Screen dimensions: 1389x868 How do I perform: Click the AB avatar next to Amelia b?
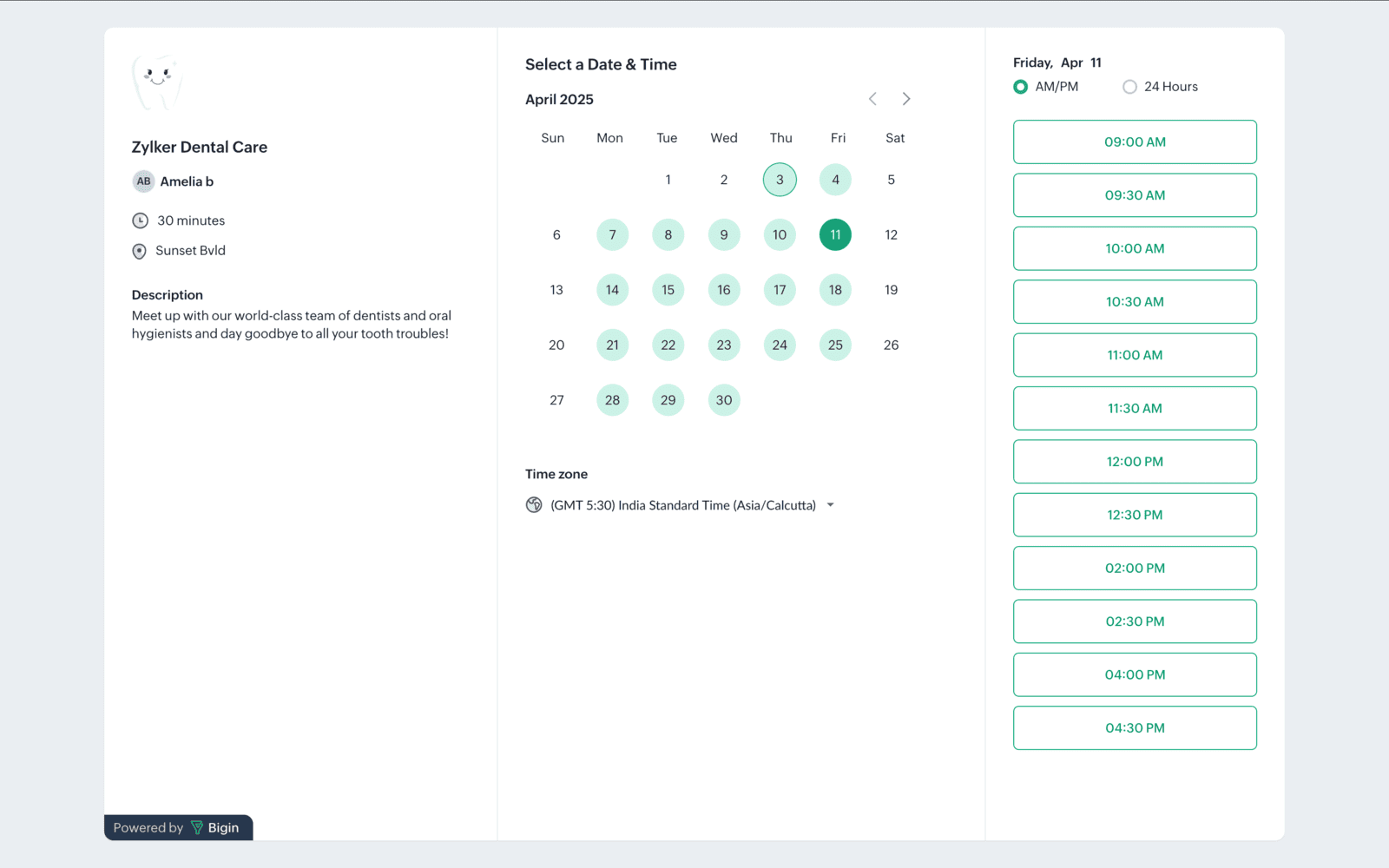143,181
